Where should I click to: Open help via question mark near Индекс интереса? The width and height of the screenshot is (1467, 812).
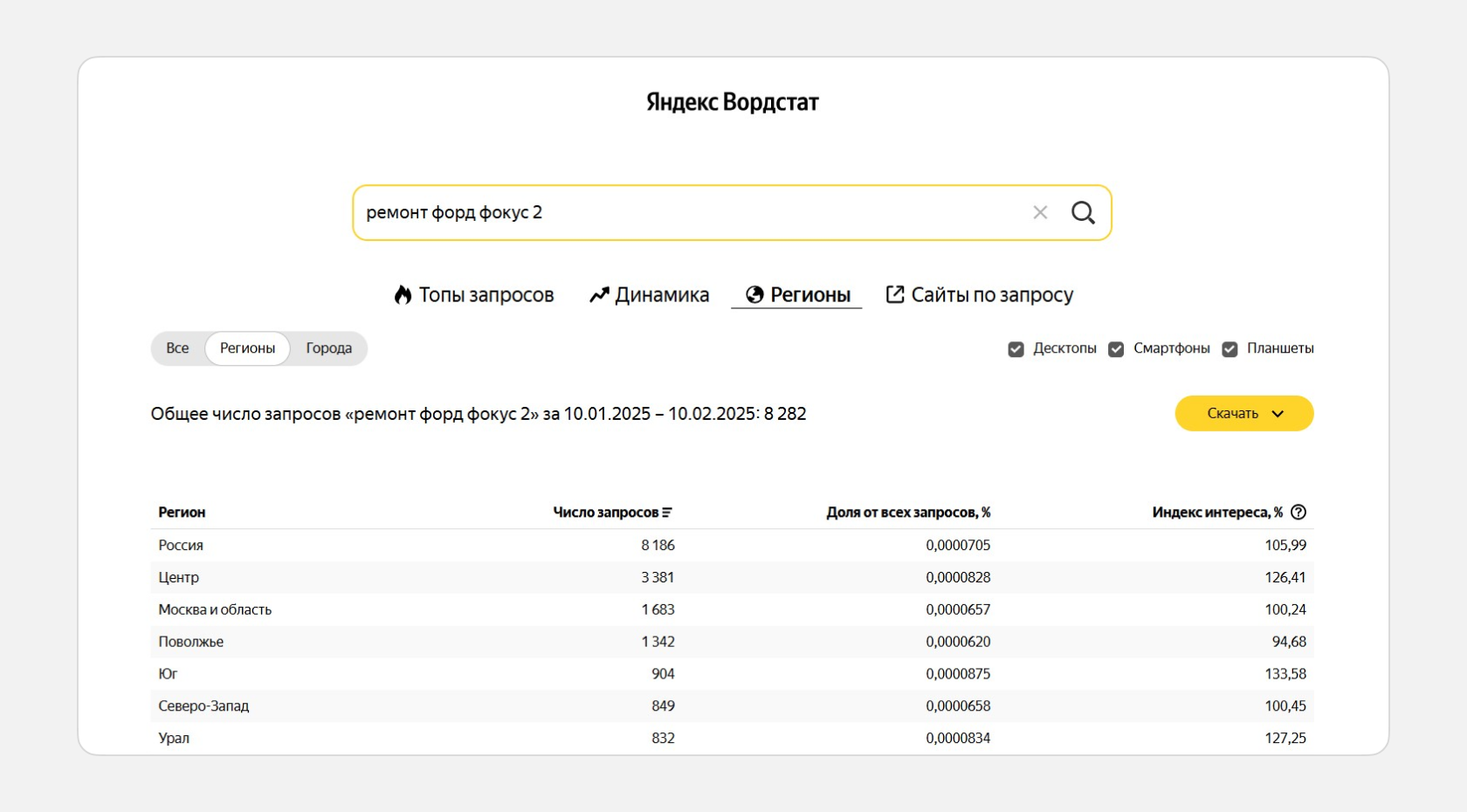click(1298, 513)
